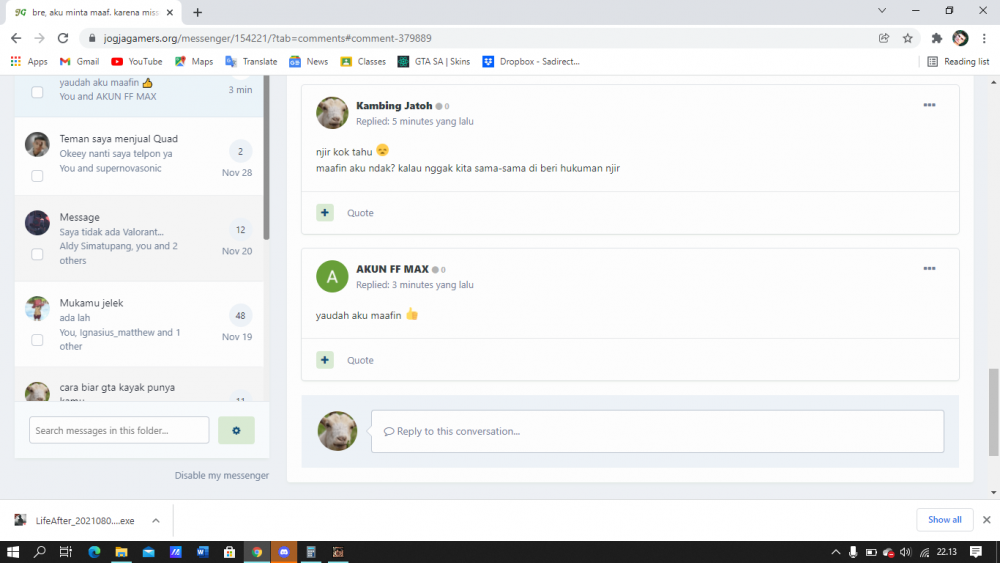Open Discord from the Windows taskbar
This screenshot has height=563, width=1000.
point(284,552)
